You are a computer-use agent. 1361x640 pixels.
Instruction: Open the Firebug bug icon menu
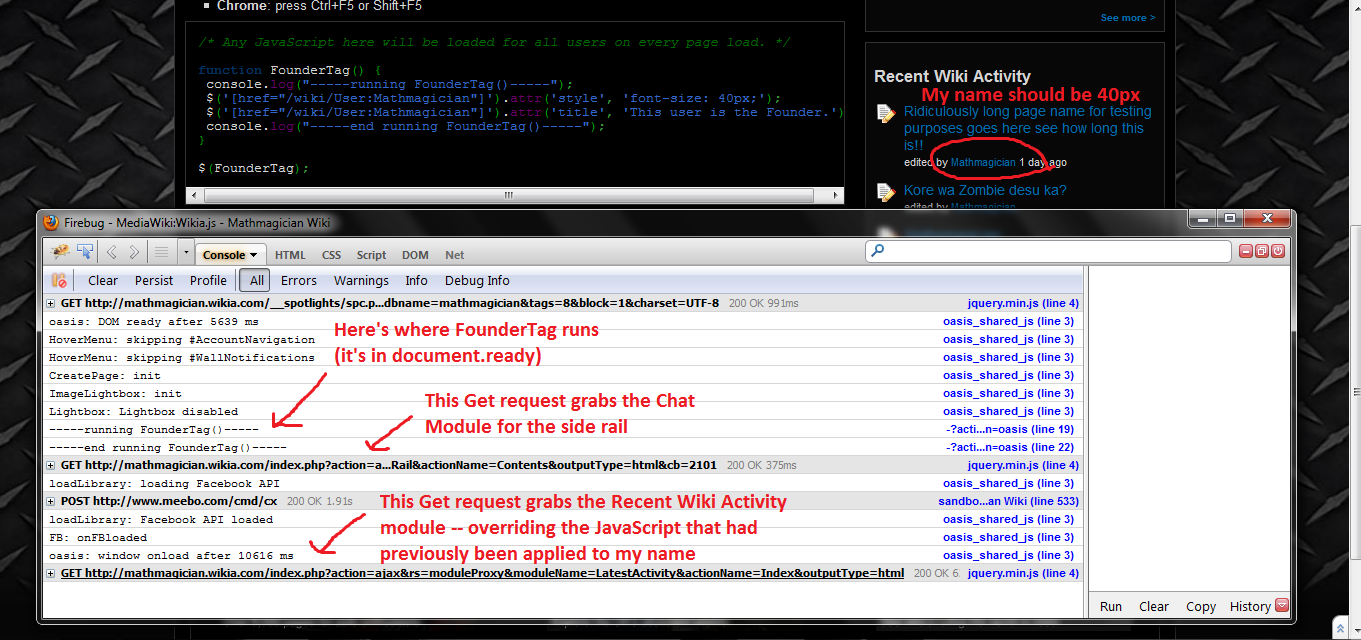coord(59,252)
